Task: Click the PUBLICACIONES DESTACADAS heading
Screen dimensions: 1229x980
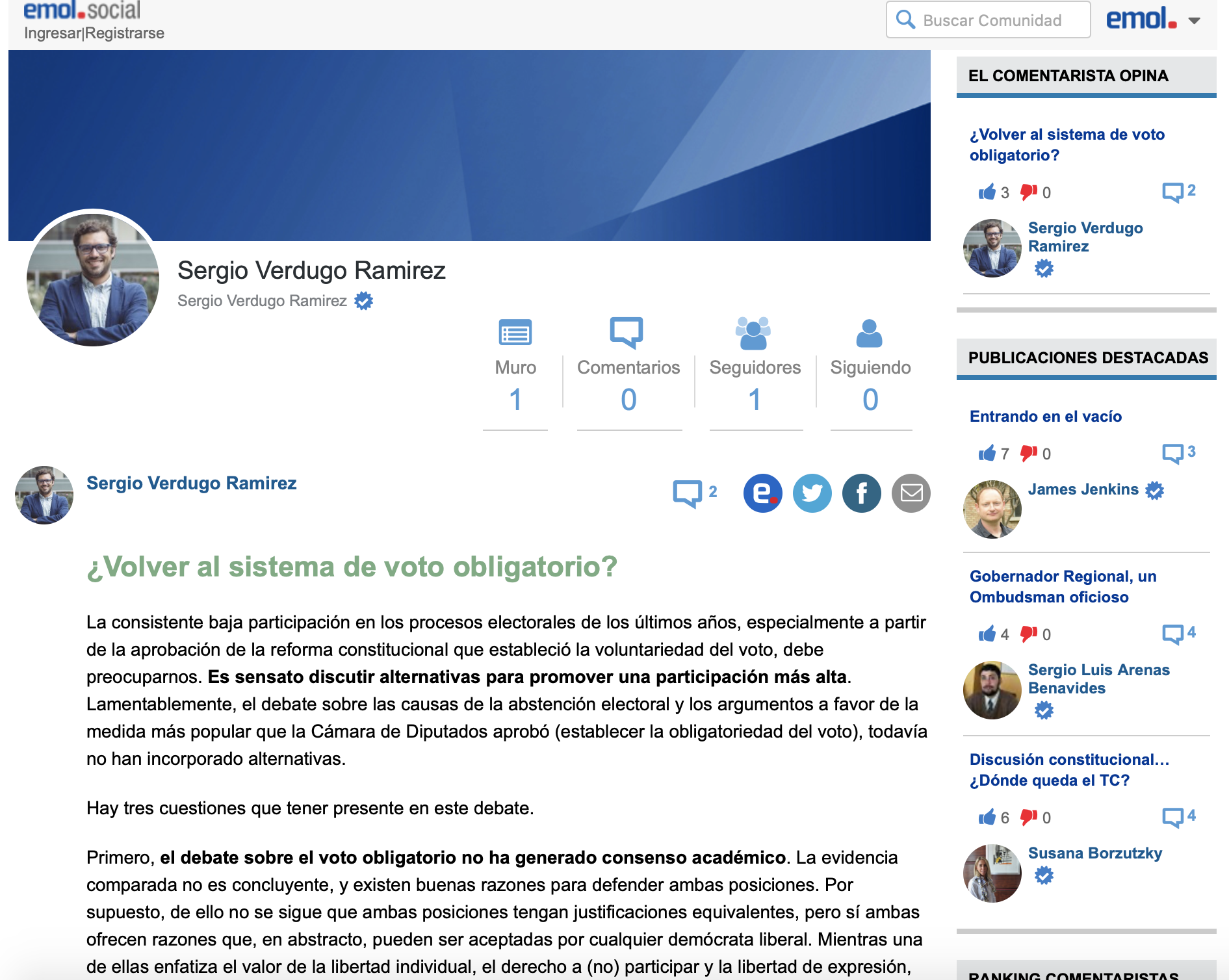Action: coord(1088,358)
